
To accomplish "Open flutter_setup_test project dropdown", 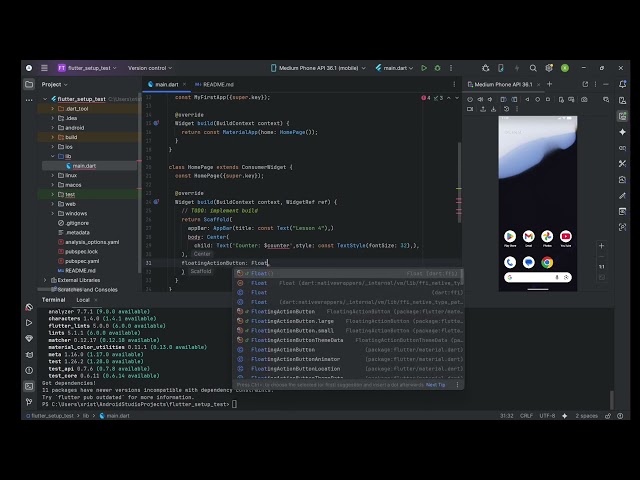I will click(x=87, y=68).
